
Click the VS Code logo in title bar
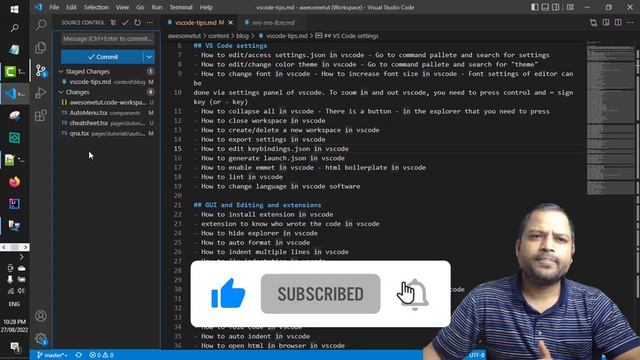point(38,7)
